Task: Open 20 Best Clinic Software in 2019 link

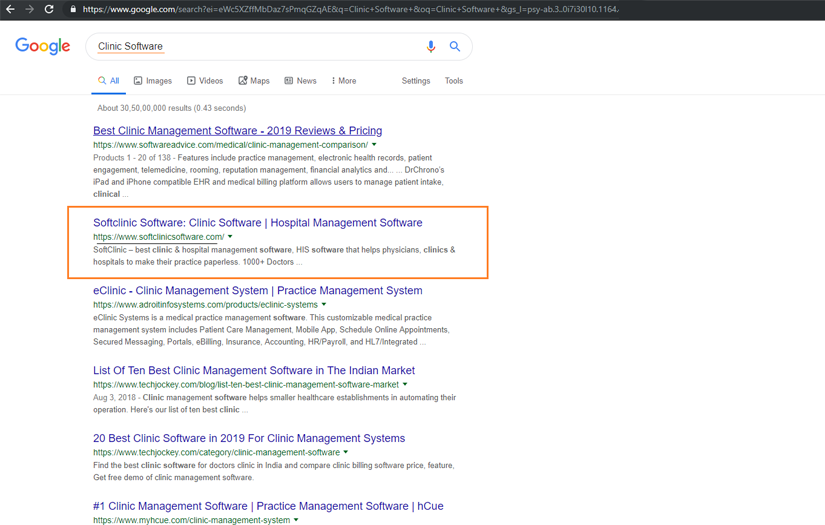Action: click(x=249, y=438)
